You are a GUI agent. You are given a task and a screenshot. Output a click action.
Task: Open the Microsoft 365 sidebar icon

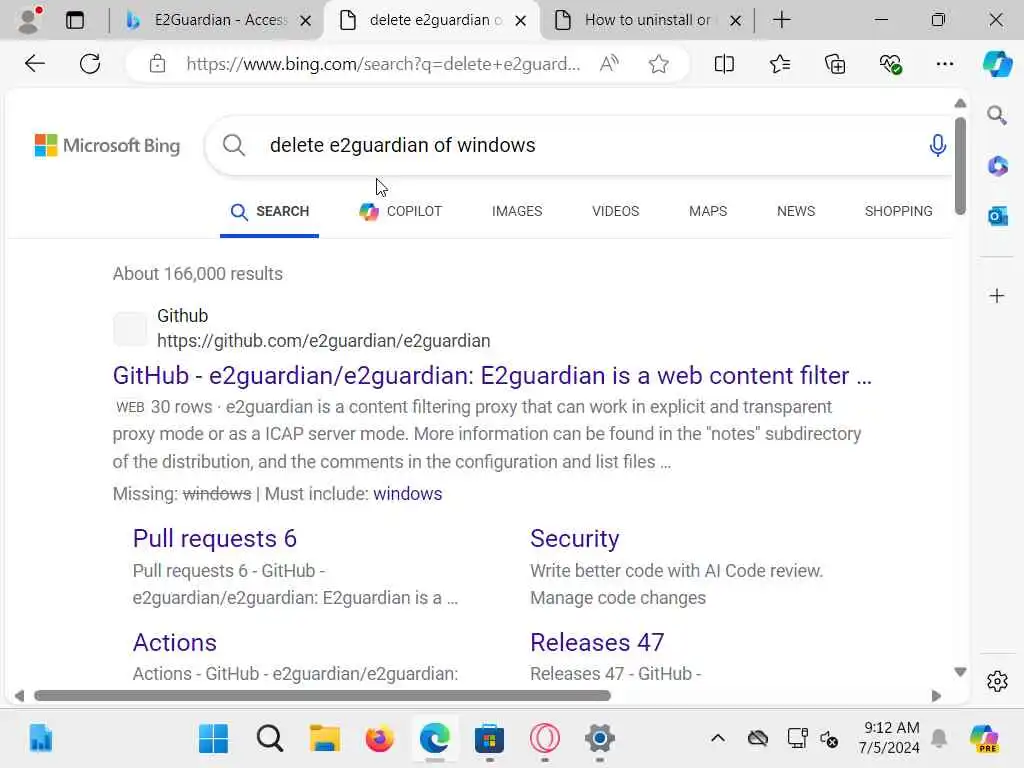pyautogui.click(x=997, y=166)
